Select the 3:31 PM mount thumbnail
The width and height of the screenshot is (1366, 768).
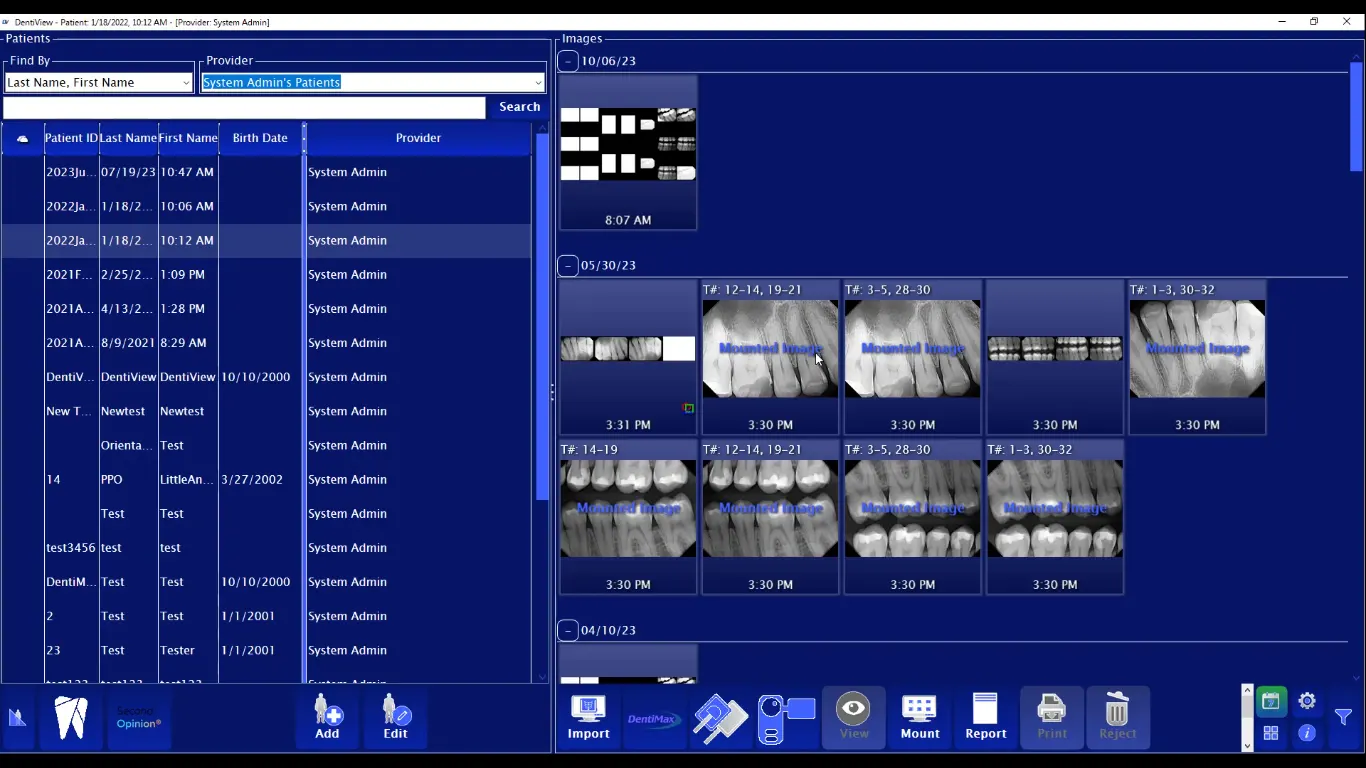click(x=628, y=357)
